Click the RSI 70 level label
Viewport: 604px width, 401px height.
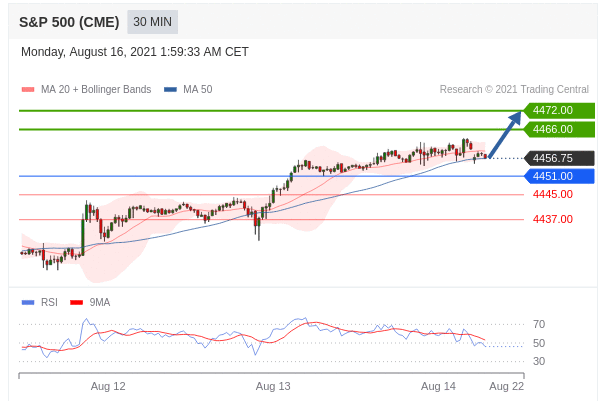[539, 324]
